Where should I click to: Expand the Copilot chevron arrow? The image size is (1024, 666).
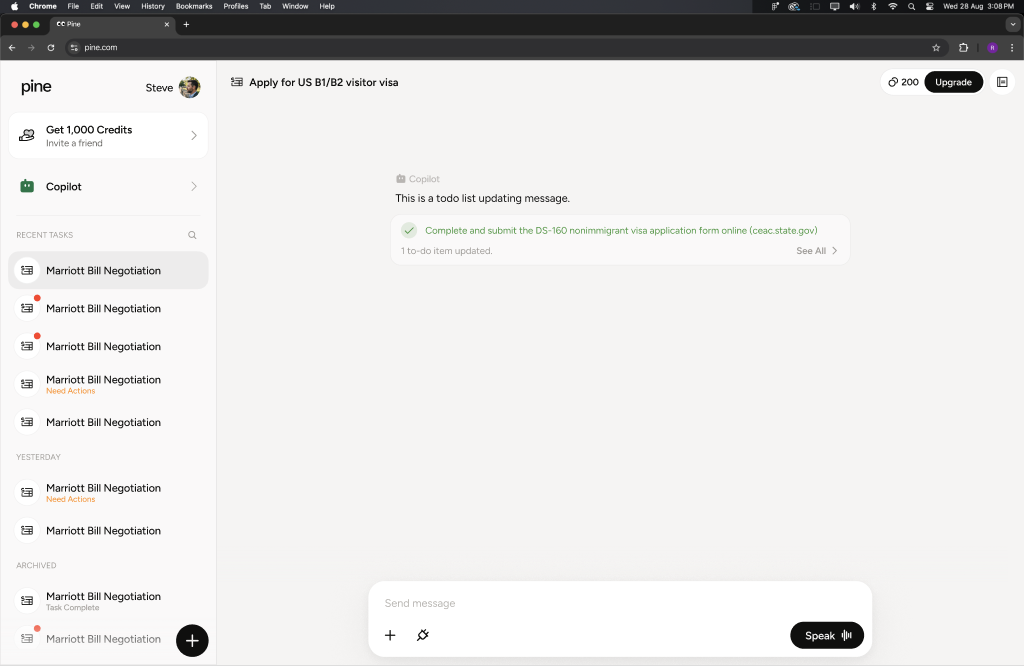[194, 186]
